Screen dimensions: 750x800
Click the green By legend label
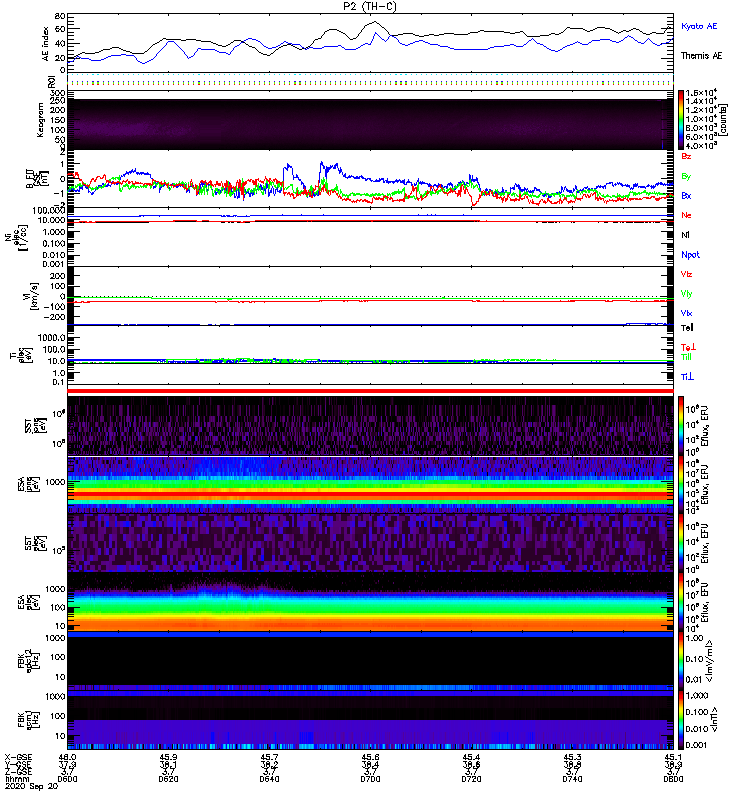click(x=686, y=177)
